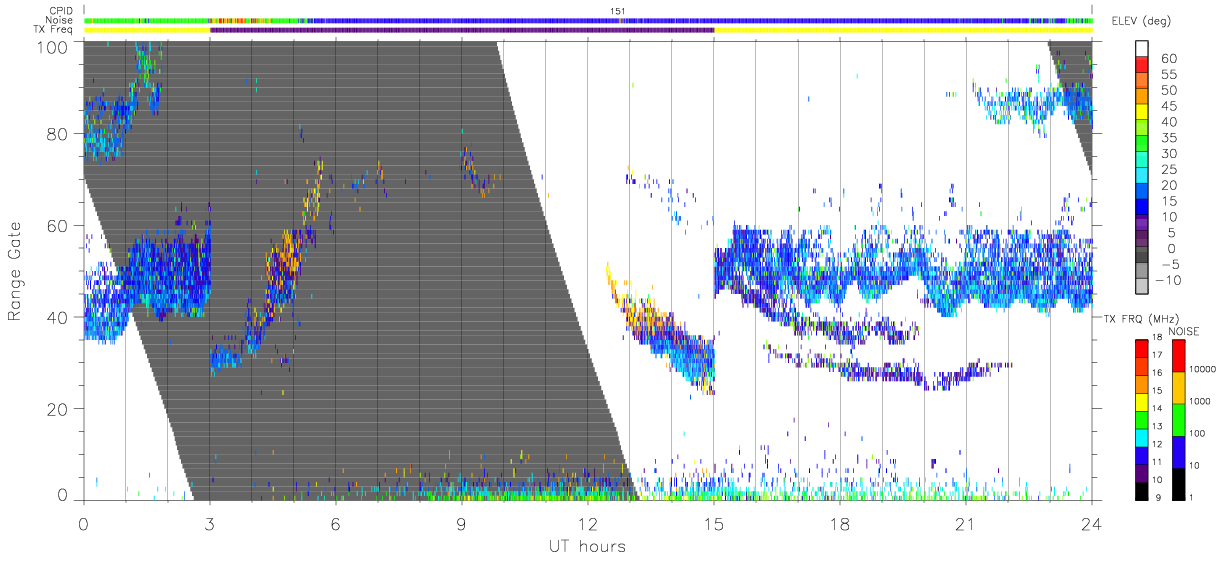Click the CPID value 151

pos(617,11)
